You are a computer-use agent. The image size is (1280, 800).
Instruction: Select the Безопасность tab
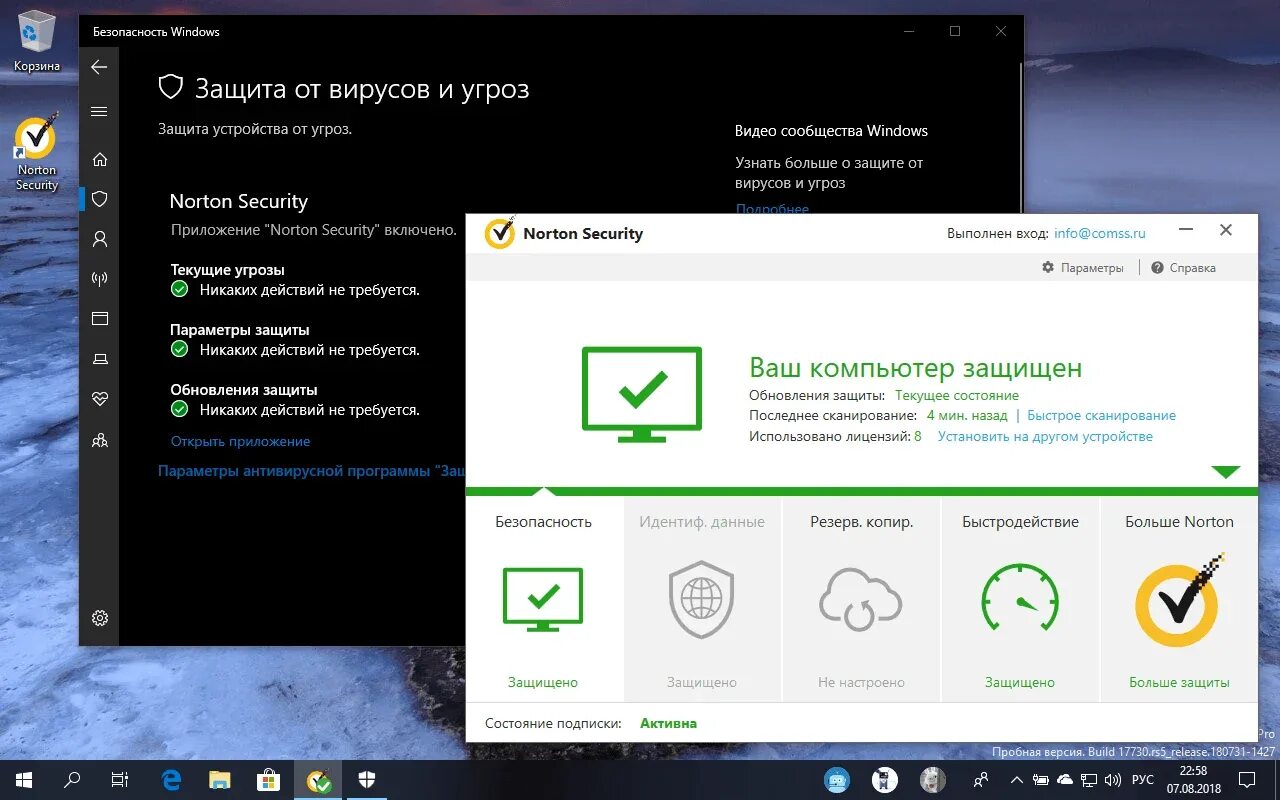[x=543, y=522]
